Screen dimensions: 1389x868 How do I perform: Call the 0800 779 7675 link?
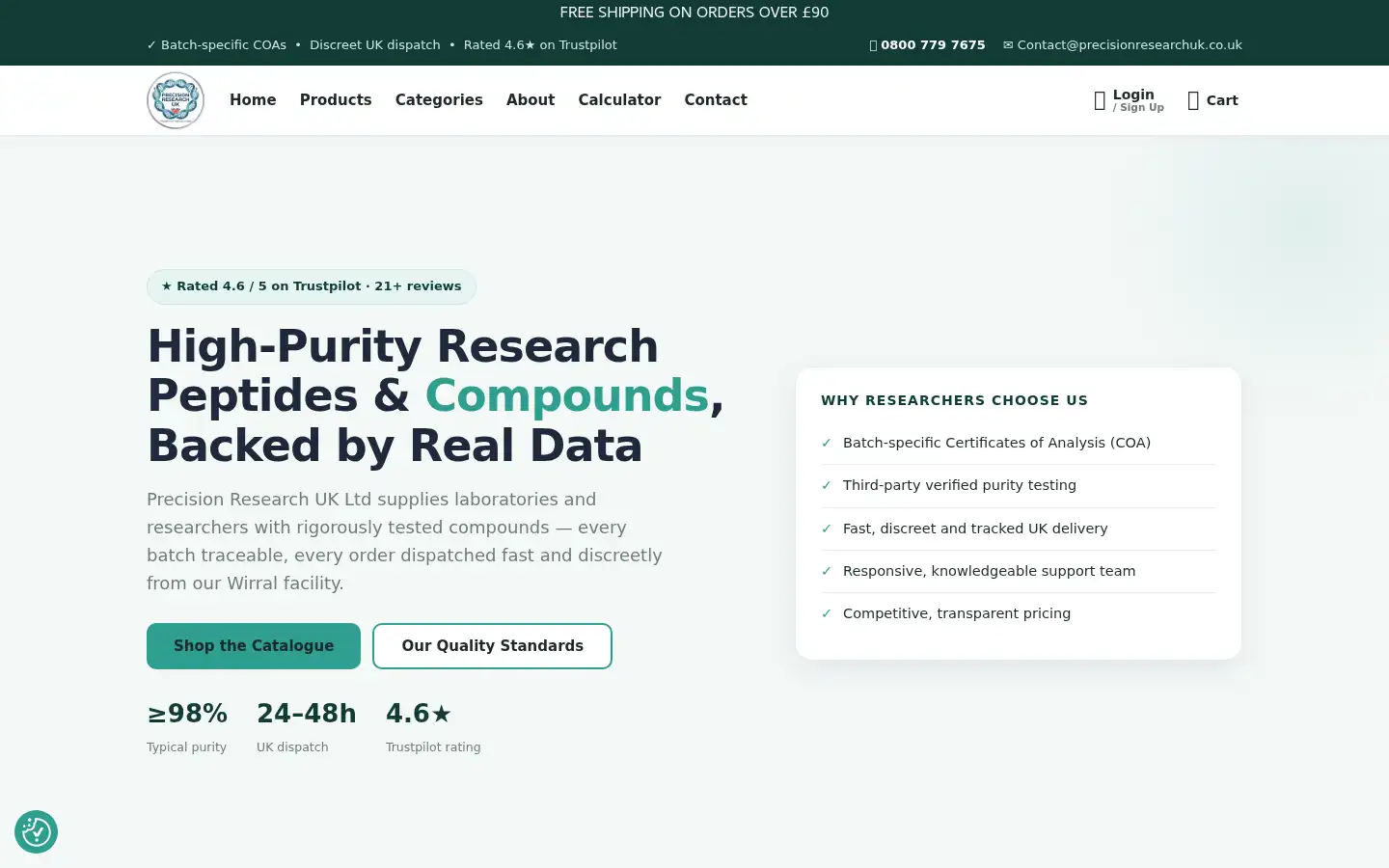point(933,45)
